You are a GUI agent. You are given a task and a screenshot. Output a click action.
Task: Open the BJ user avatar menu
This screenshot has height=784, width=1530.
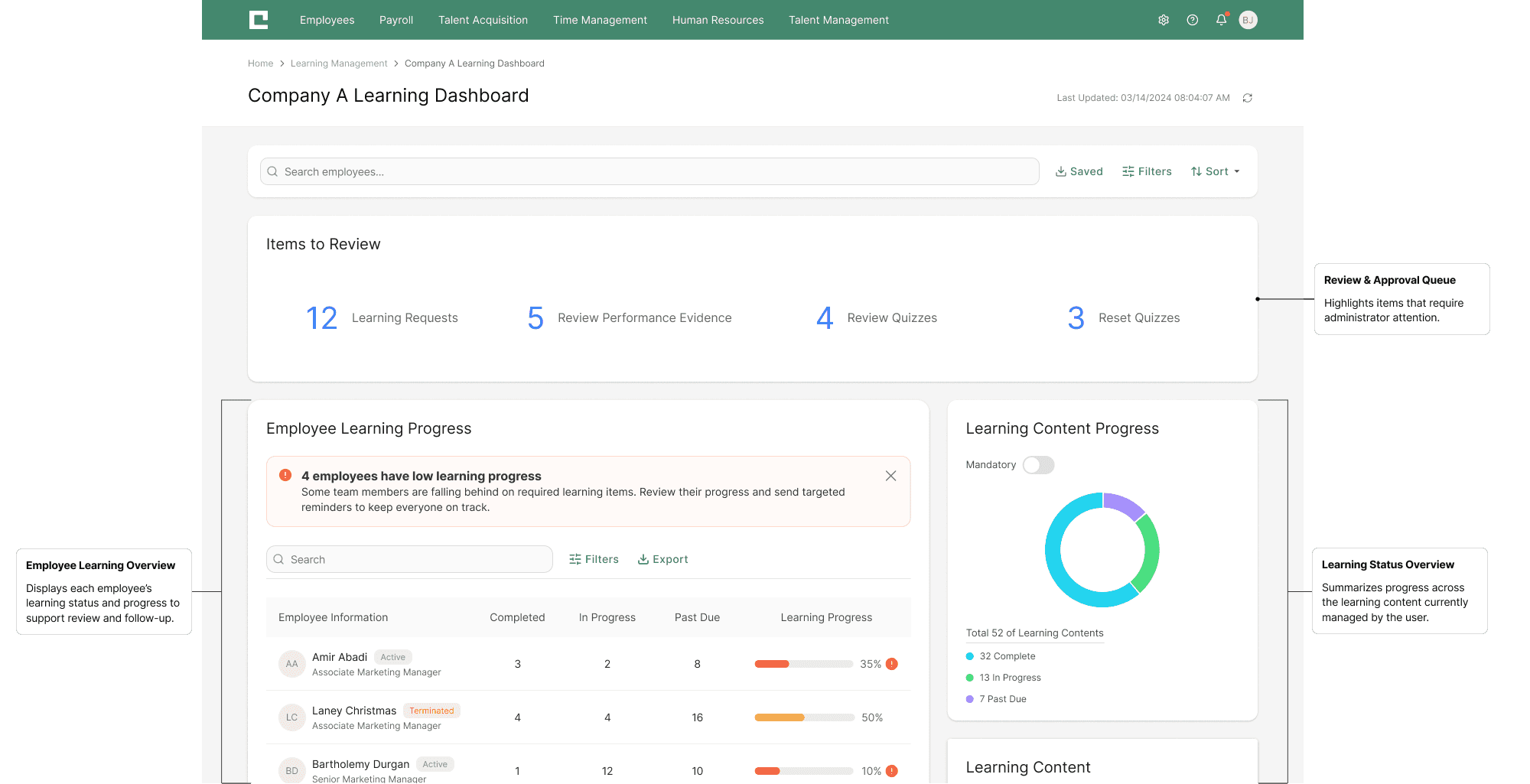point(1248,20)
